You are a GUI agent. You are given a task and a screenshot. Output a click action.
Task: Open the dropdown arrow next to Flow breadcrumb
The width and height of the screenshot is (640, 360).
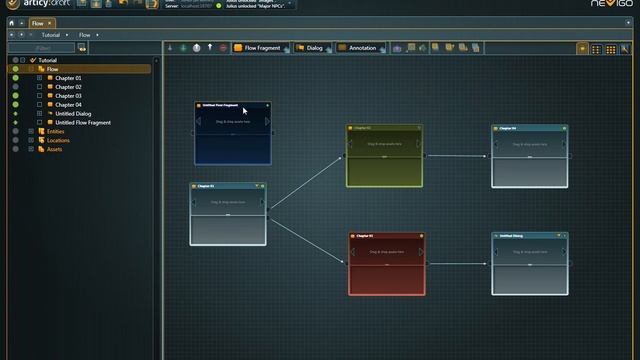97,35
